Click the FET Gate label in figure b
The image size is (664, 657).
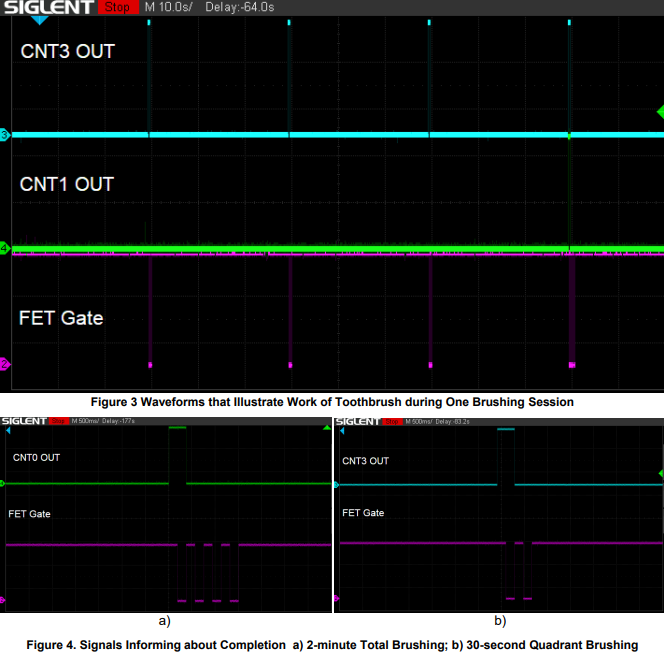click(x=364, y=512)
